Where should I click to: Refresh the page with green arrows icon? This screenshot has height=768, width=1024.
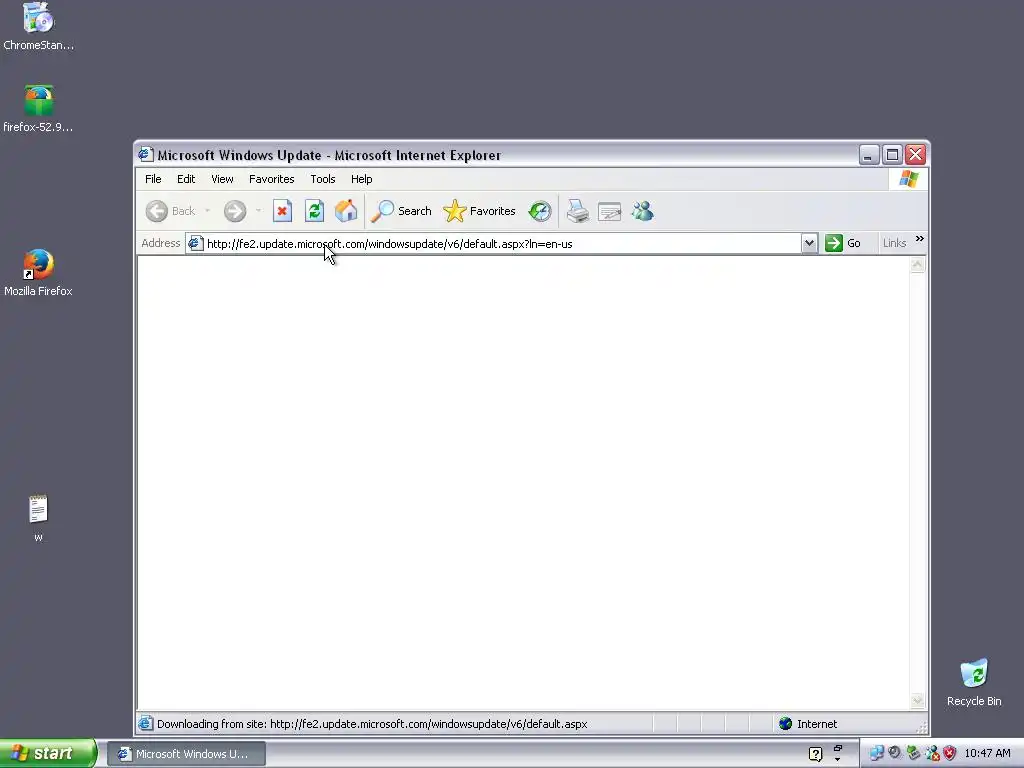(x=314, y=211)
